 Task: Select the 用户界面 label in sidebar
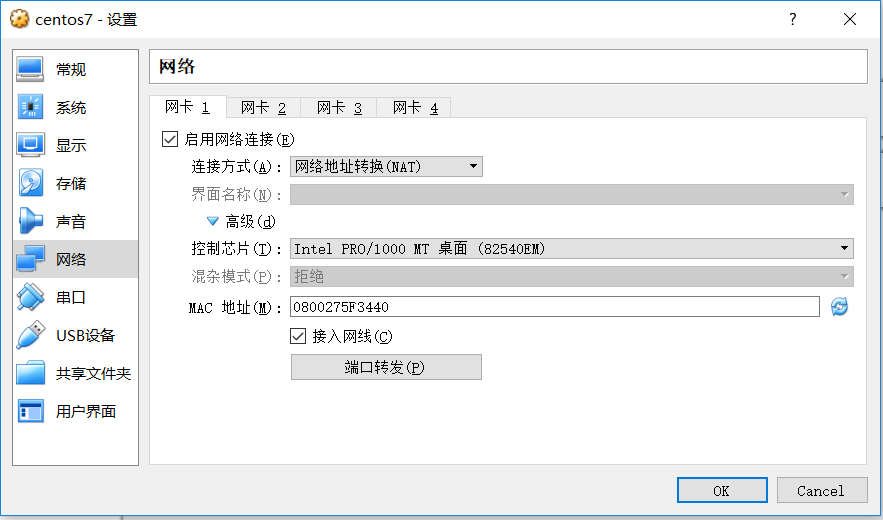tap(86, 411)
